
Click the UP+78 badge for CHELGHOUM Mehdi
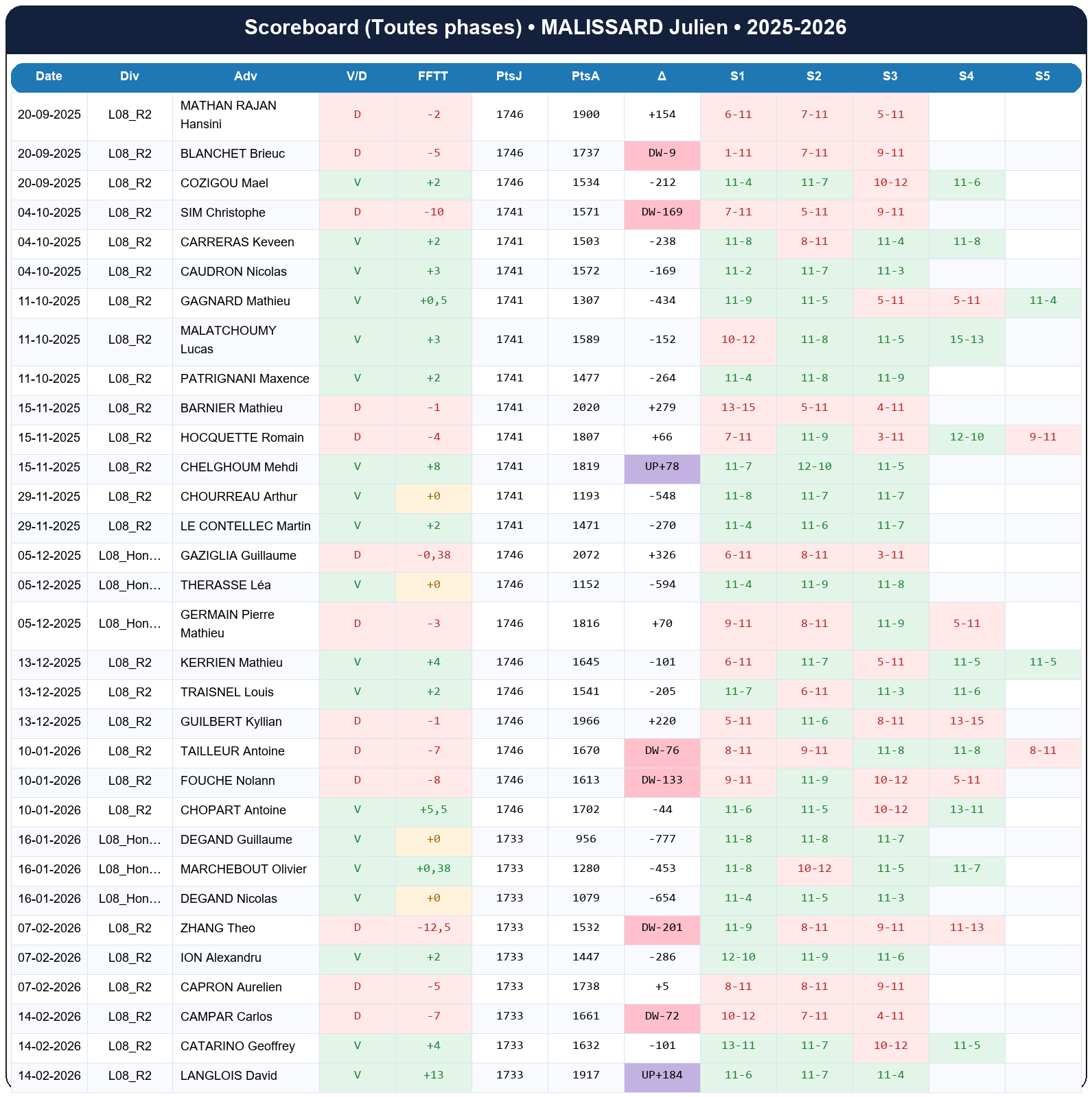pyautogui.click(x=662, y=467)
